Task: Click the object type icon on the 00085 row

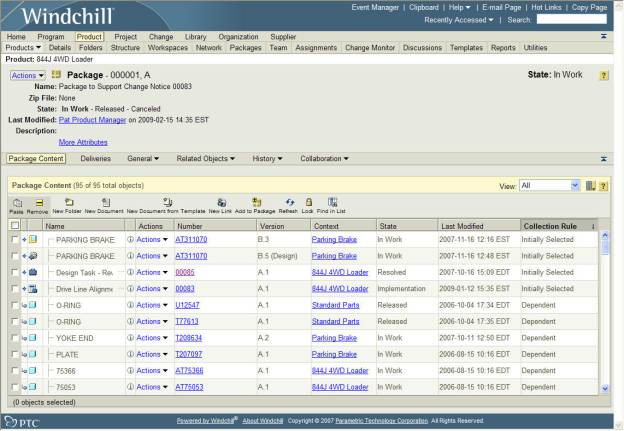Action: click(33, 272)
